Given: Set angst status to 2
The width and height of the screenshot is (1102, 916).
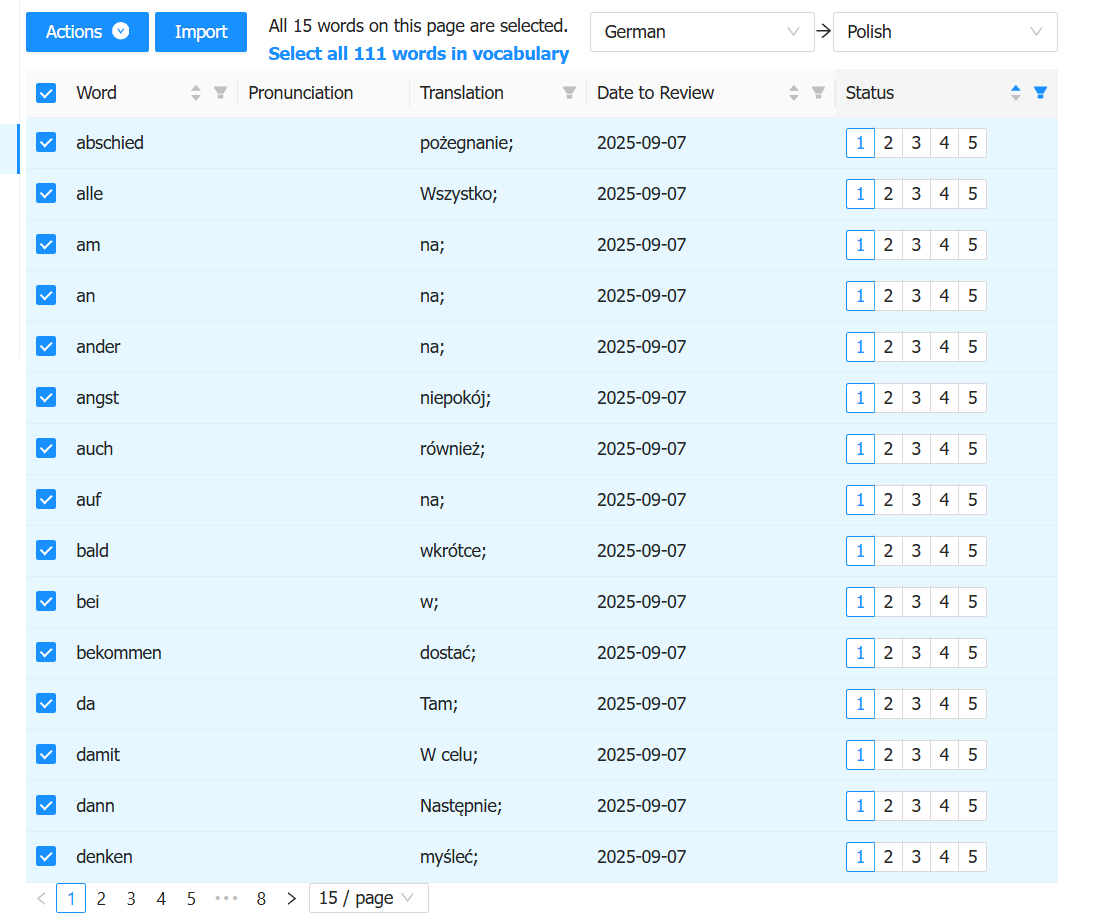Looking at the screenshot, I should pos(888,398).
